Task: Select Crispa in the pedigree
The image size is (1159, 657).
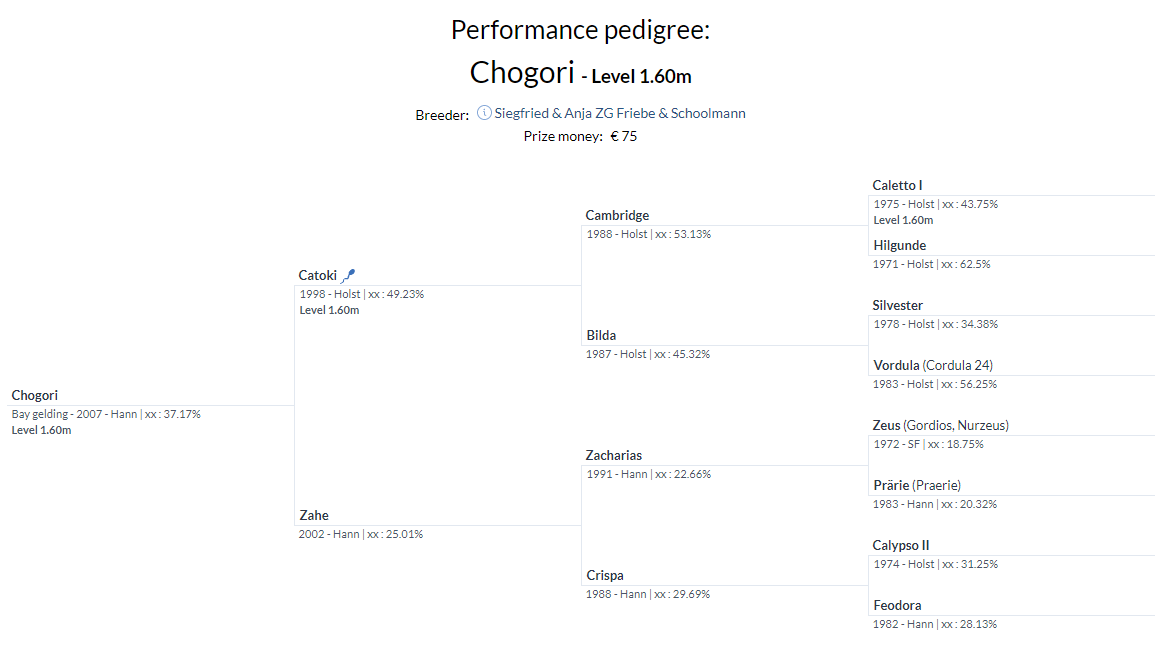Action: [x=605, y=576]
